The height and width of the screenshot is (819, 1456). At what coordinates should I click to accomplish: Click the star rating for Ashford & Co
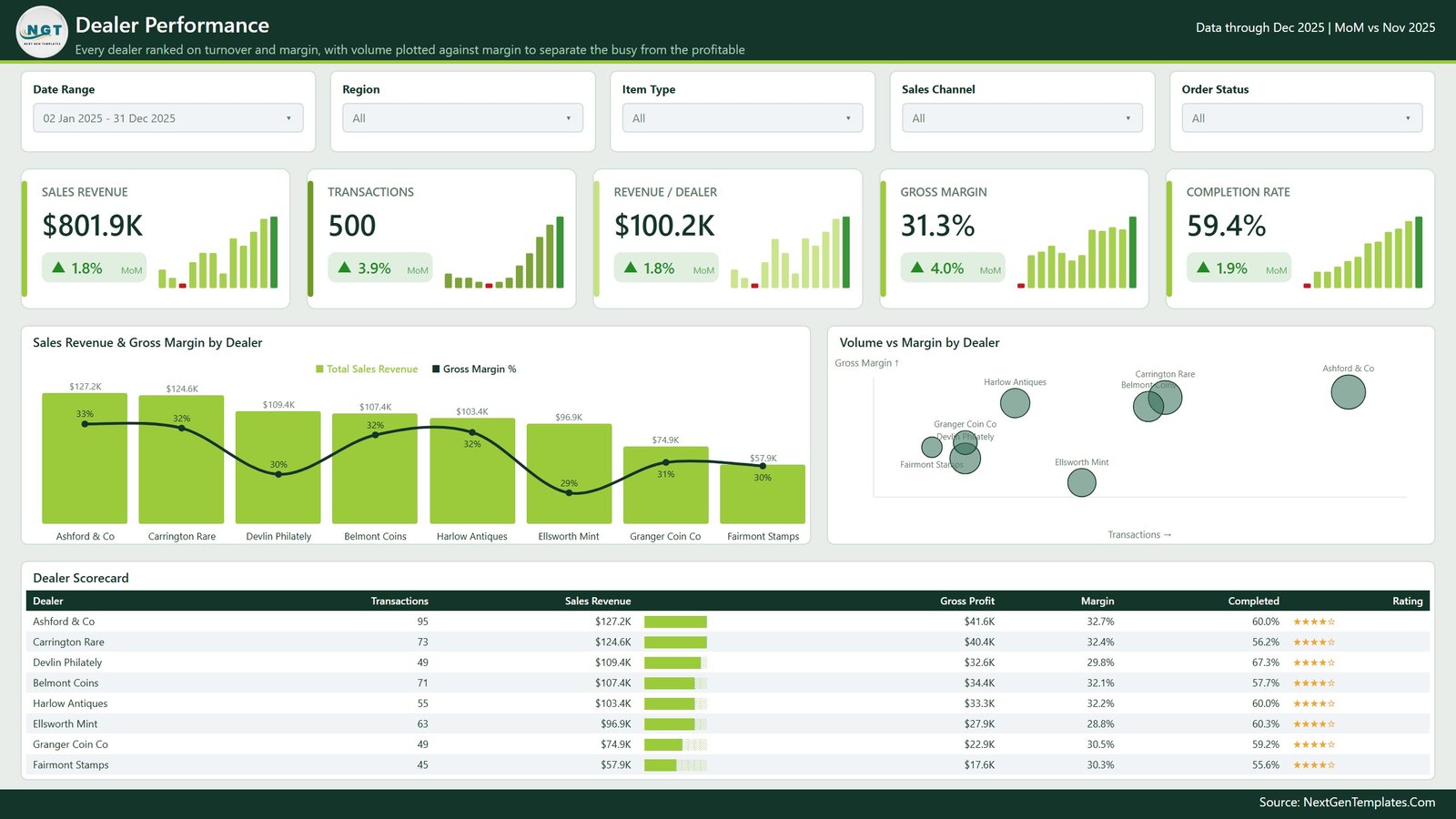[x=1314, y=622]
